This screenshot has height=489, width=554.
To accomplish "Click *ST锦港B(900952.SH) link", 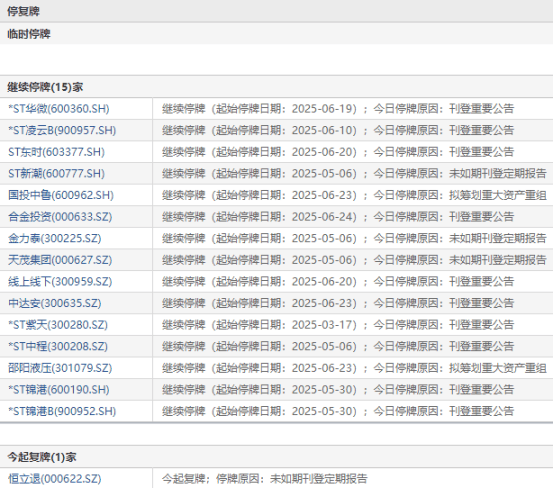I will tap(62, 411).
